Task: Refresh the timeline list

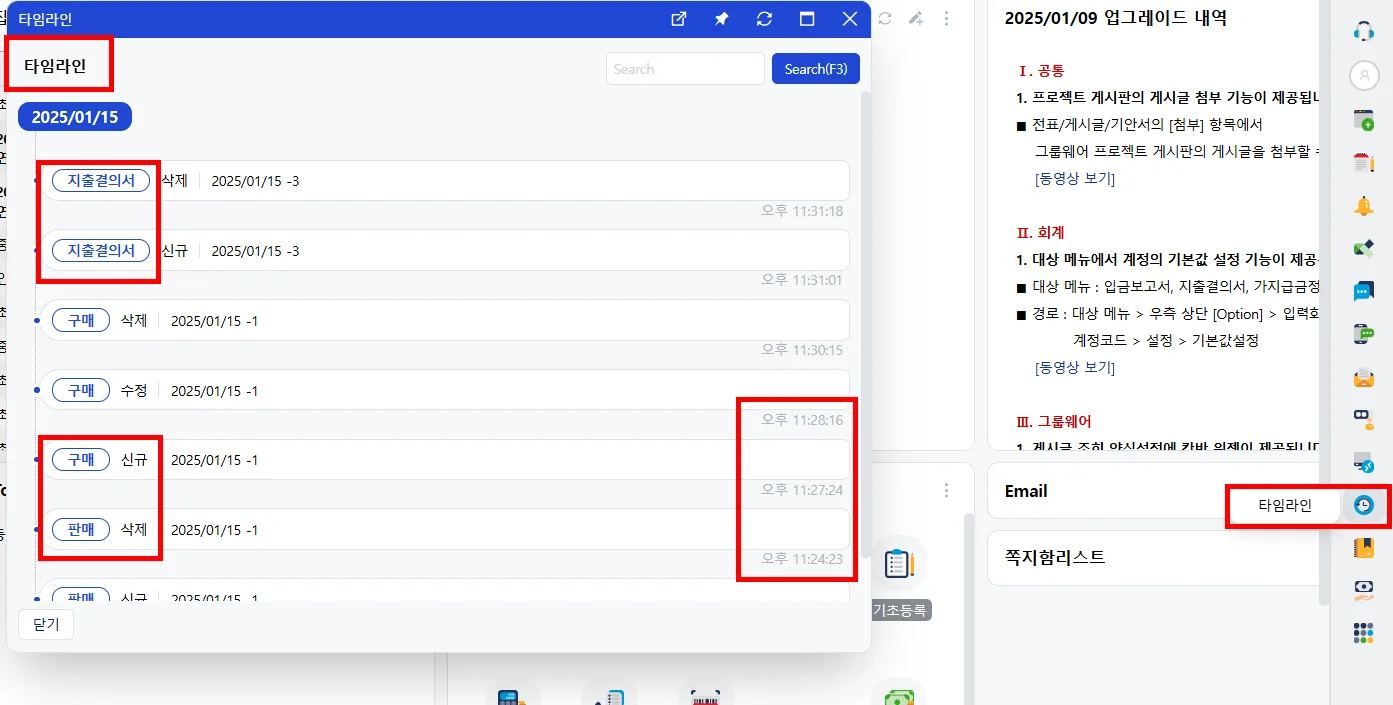Action: tap(764, 19)
